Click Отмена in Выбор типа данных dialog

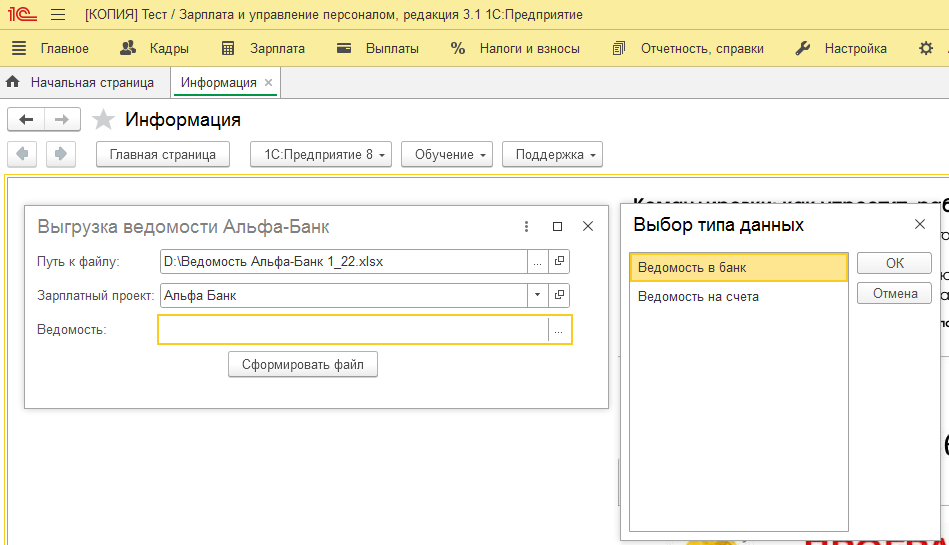pyautogui.click(x=895, y=293)
